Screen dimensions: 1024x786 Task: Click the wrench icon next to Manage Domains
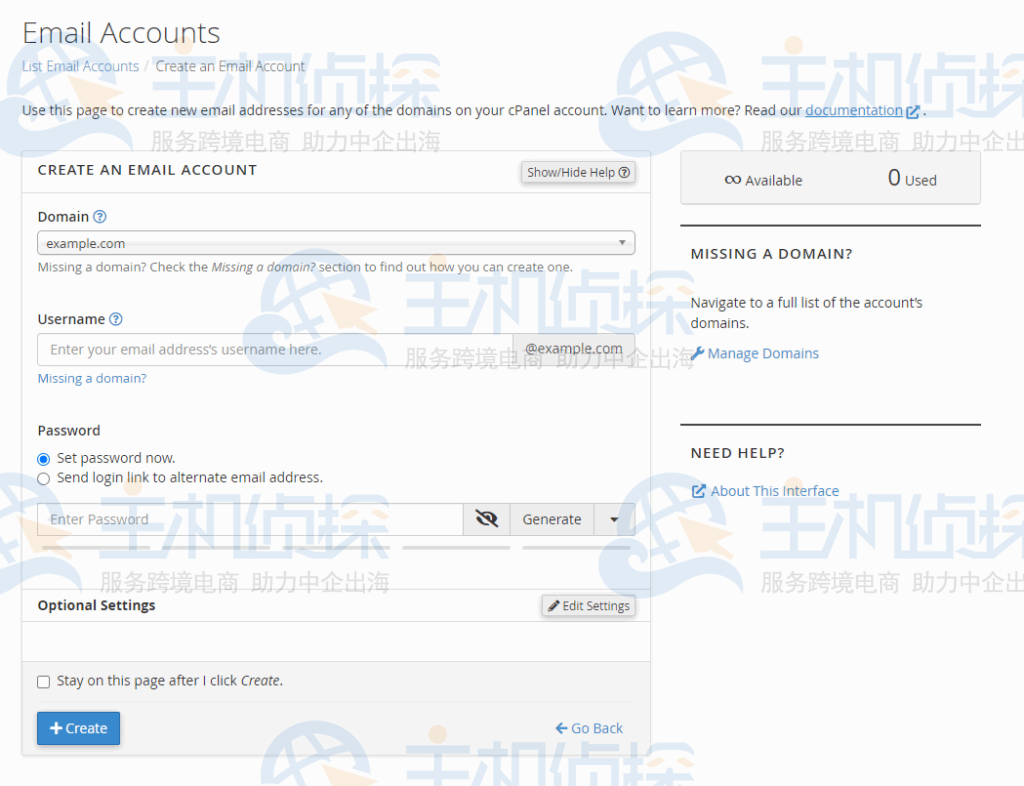click(x=698, y=353)
